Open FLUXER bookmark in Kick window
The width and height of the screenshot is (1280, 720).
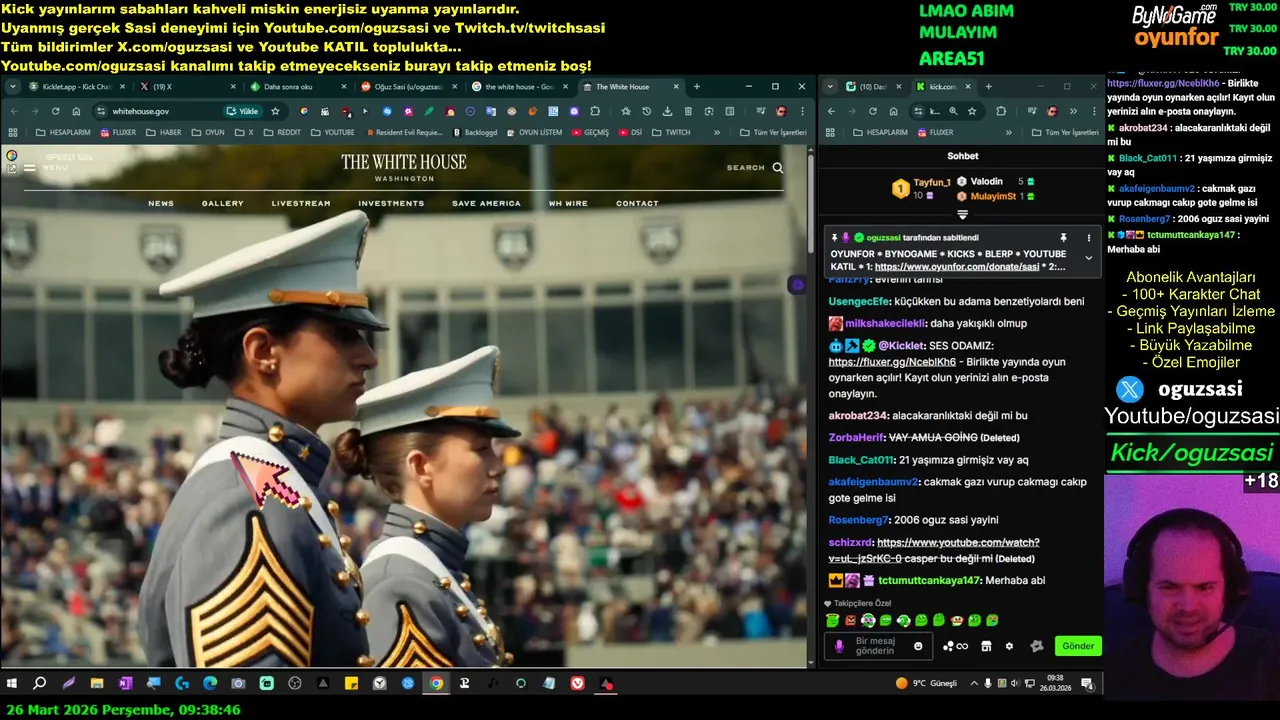(935, 132)
